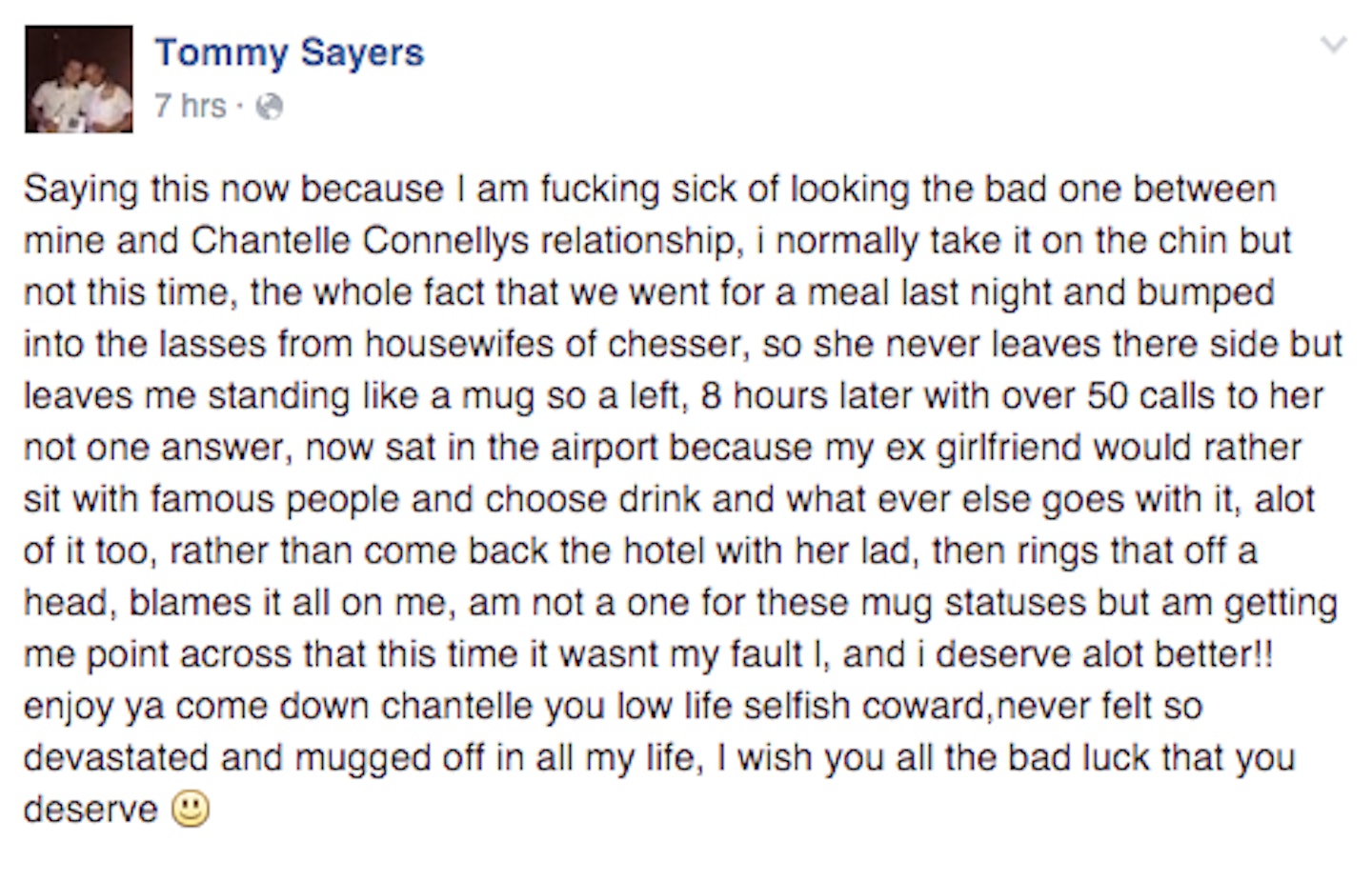Open the post options chevron menu
1372x882 pixels.
coord(1334,44)
